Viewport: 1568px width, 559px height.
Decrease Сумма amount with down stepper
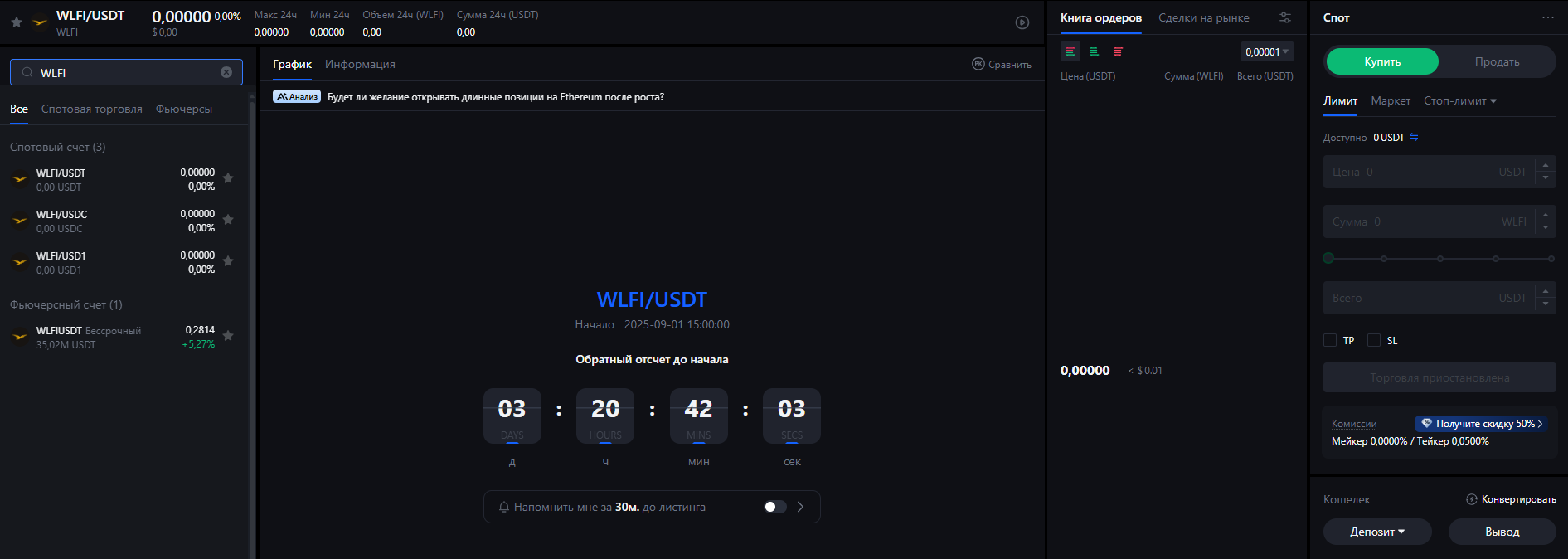[1546, 228]
